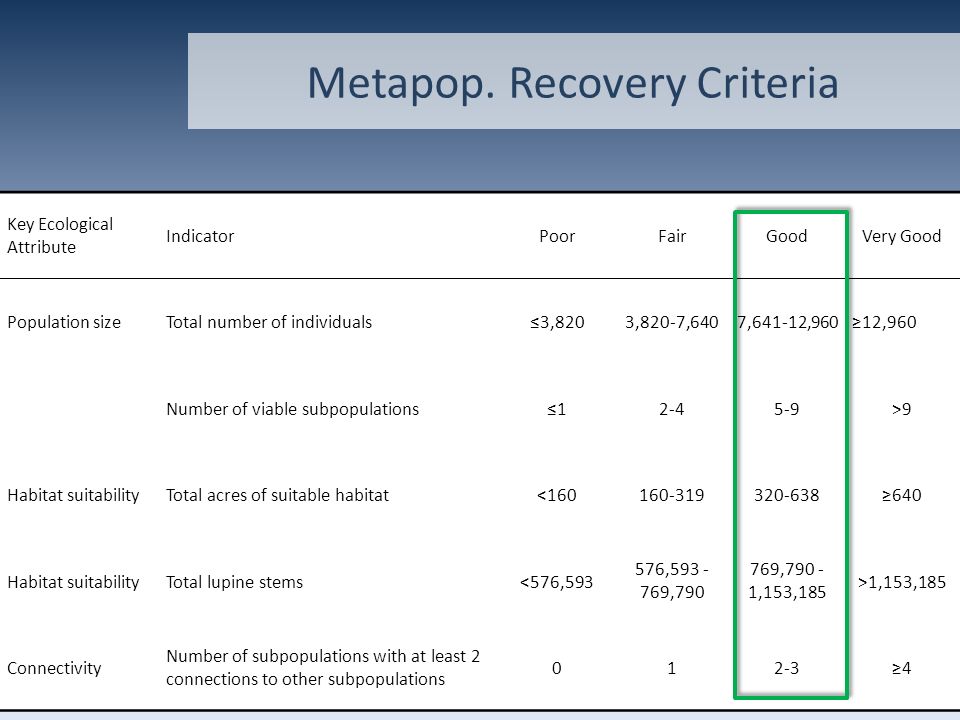Click the '≥640' cell
Screen dimensions: 960x720
901,495
